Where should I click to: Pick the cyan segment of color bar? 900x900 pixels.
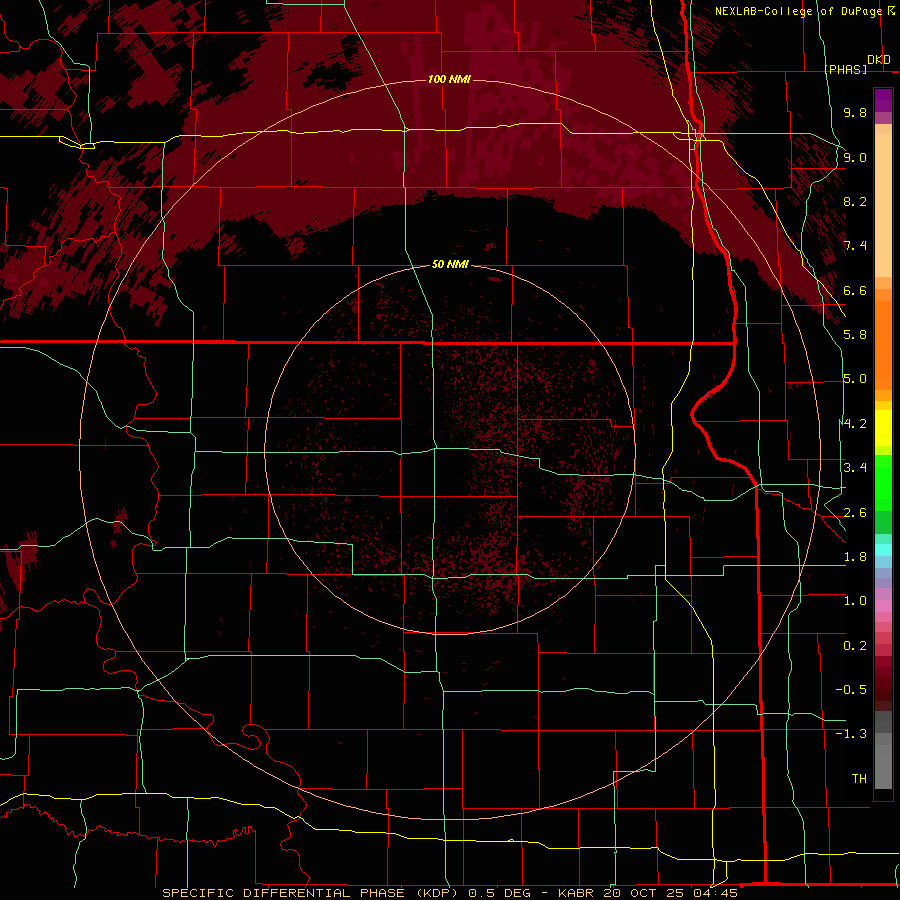click(883, 550)
